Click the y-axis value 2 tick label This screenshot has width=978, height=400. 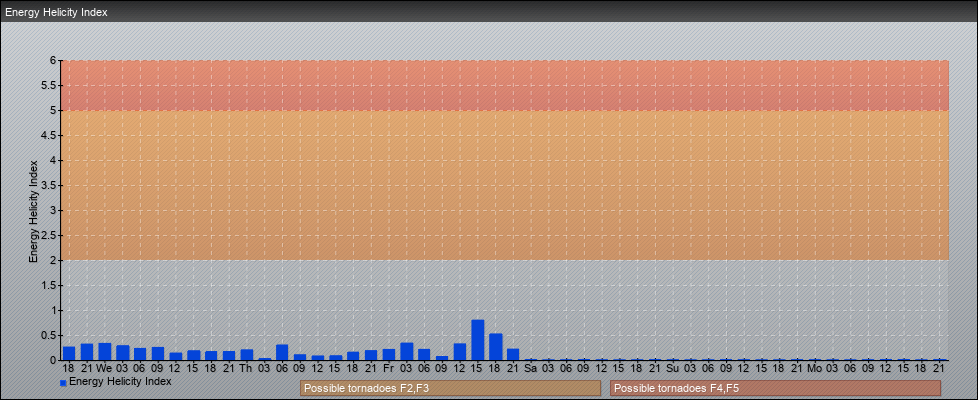[52, 260]
